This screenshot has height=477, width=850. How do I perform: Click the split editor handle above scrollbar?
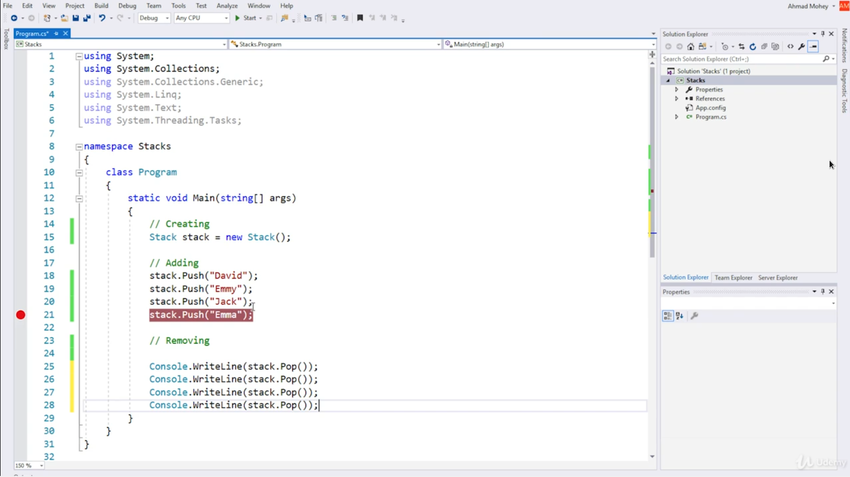tap(652, 55)
